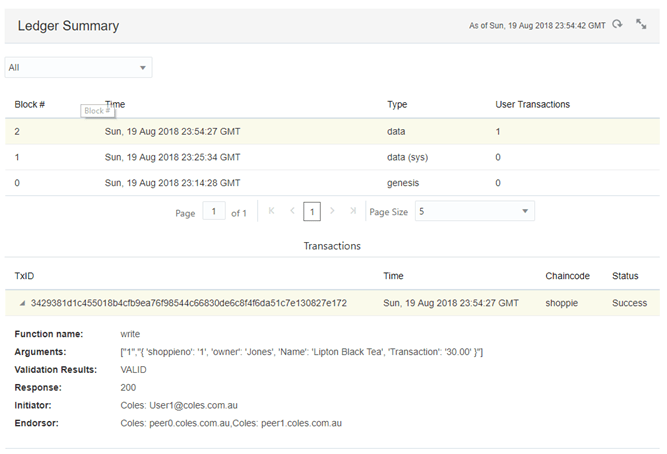The image size is (667, 454).
Task: Click the TxID column header
Action: [x=25, y=275]
